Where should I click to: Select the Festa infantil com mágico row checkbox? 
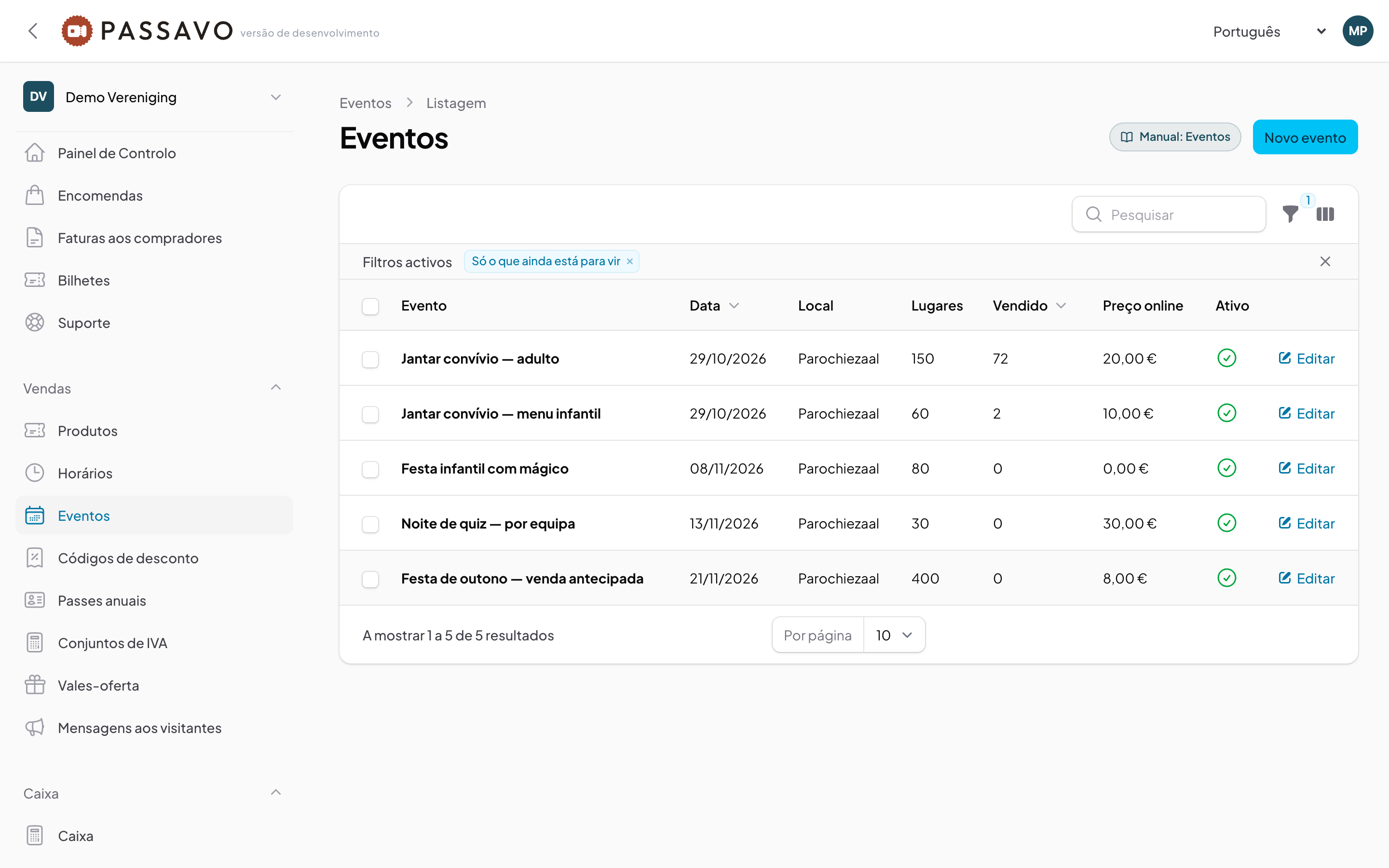pyautogui.click(x=370, y=469)
